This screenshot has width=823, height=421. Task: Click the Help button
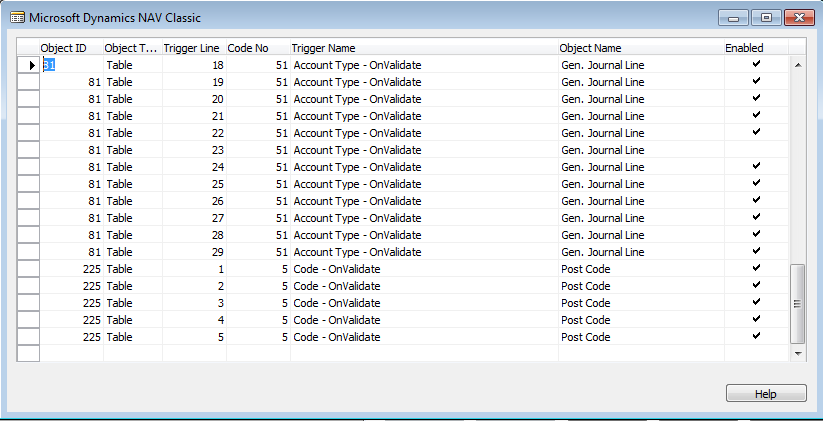click(766, 394)
